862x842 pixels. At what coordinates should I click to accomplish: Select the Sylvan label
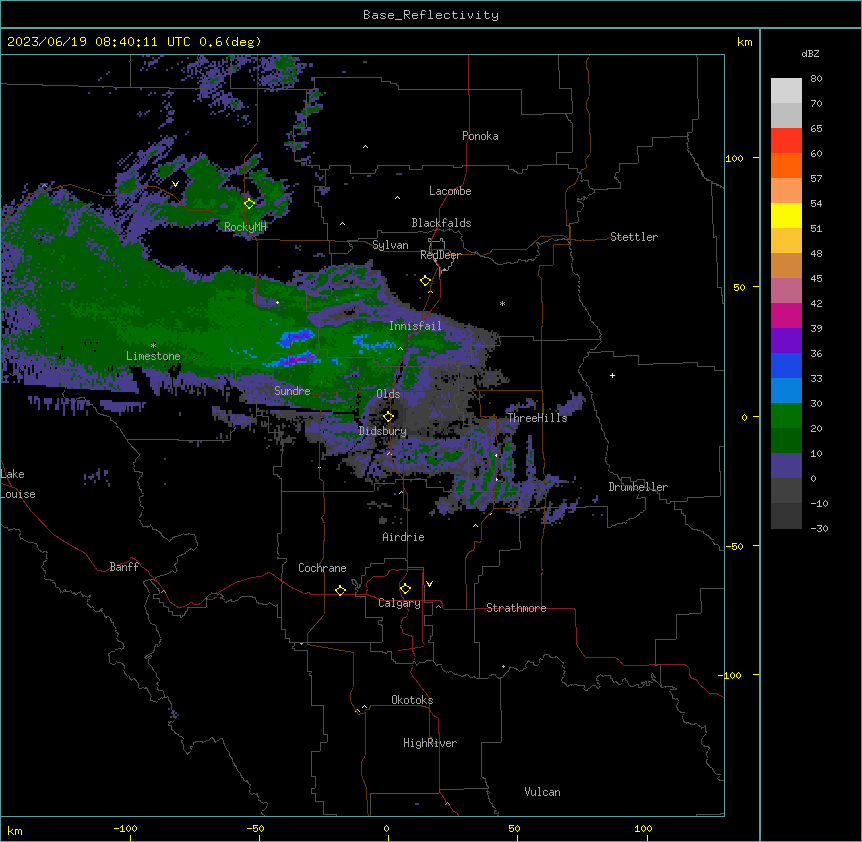390,245
